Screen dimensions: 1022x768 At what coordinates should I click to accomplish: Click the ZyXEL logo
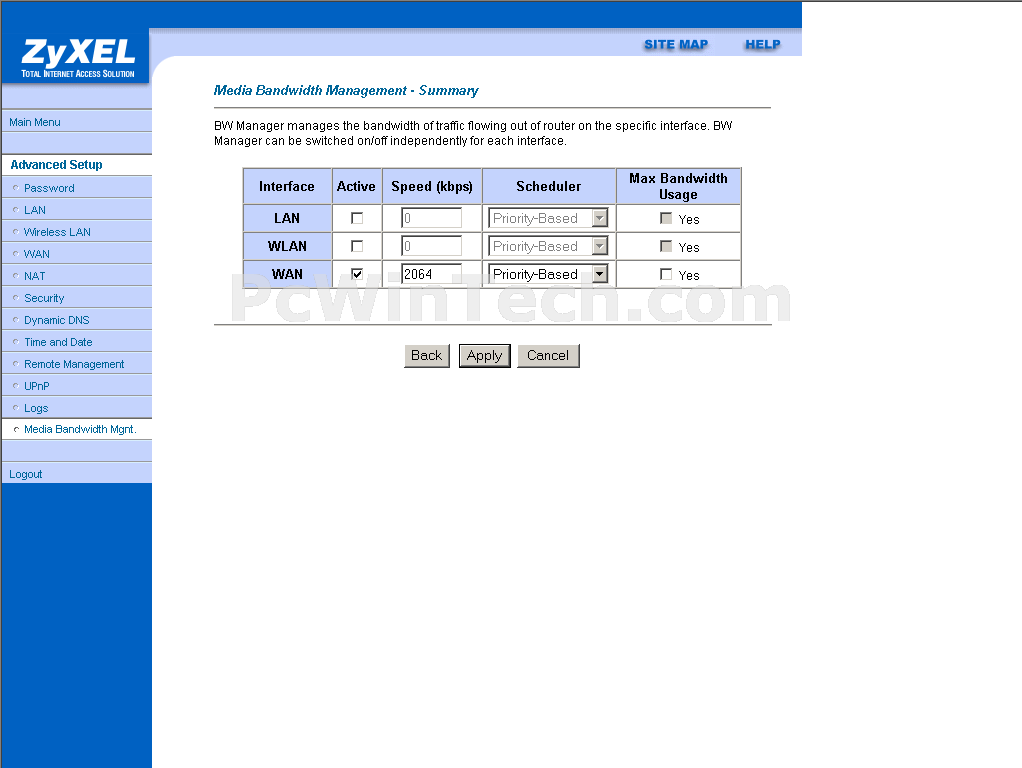[78, 58]
